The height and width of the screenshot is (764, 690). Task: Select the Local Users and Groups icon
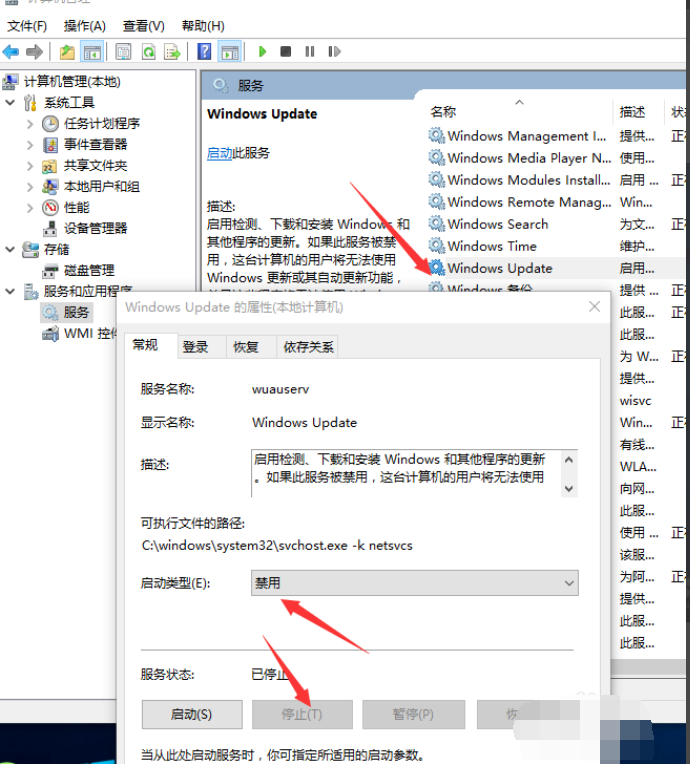pyautogui.click(x=50, y=187)
